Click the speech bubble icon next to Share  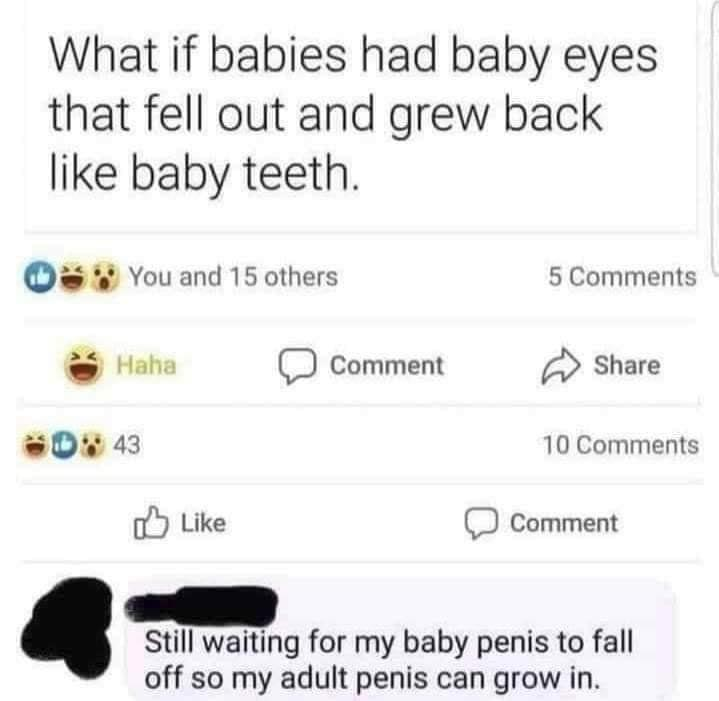pos(297,366)
